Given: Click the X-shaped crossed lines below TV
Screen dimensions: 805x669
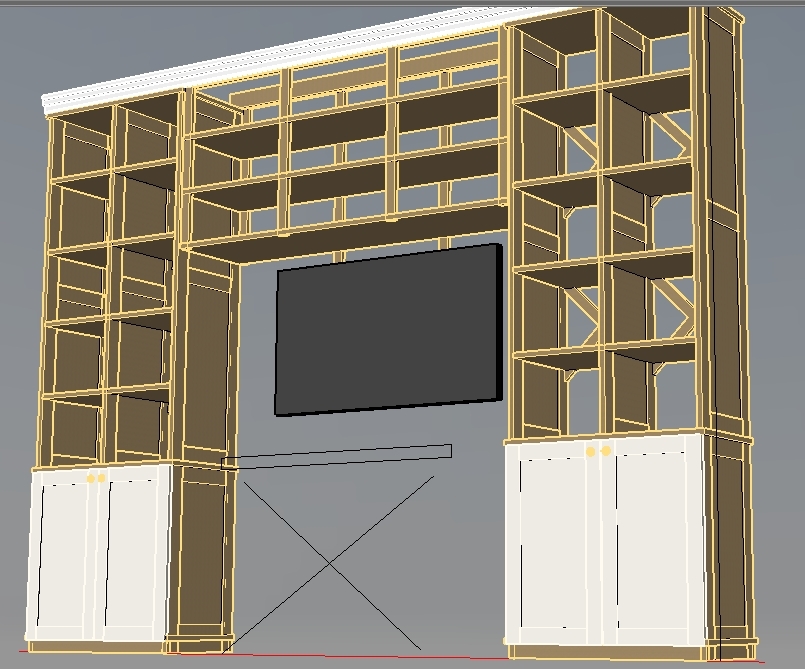Looking at the screenshot, I should tap(331, 564).
